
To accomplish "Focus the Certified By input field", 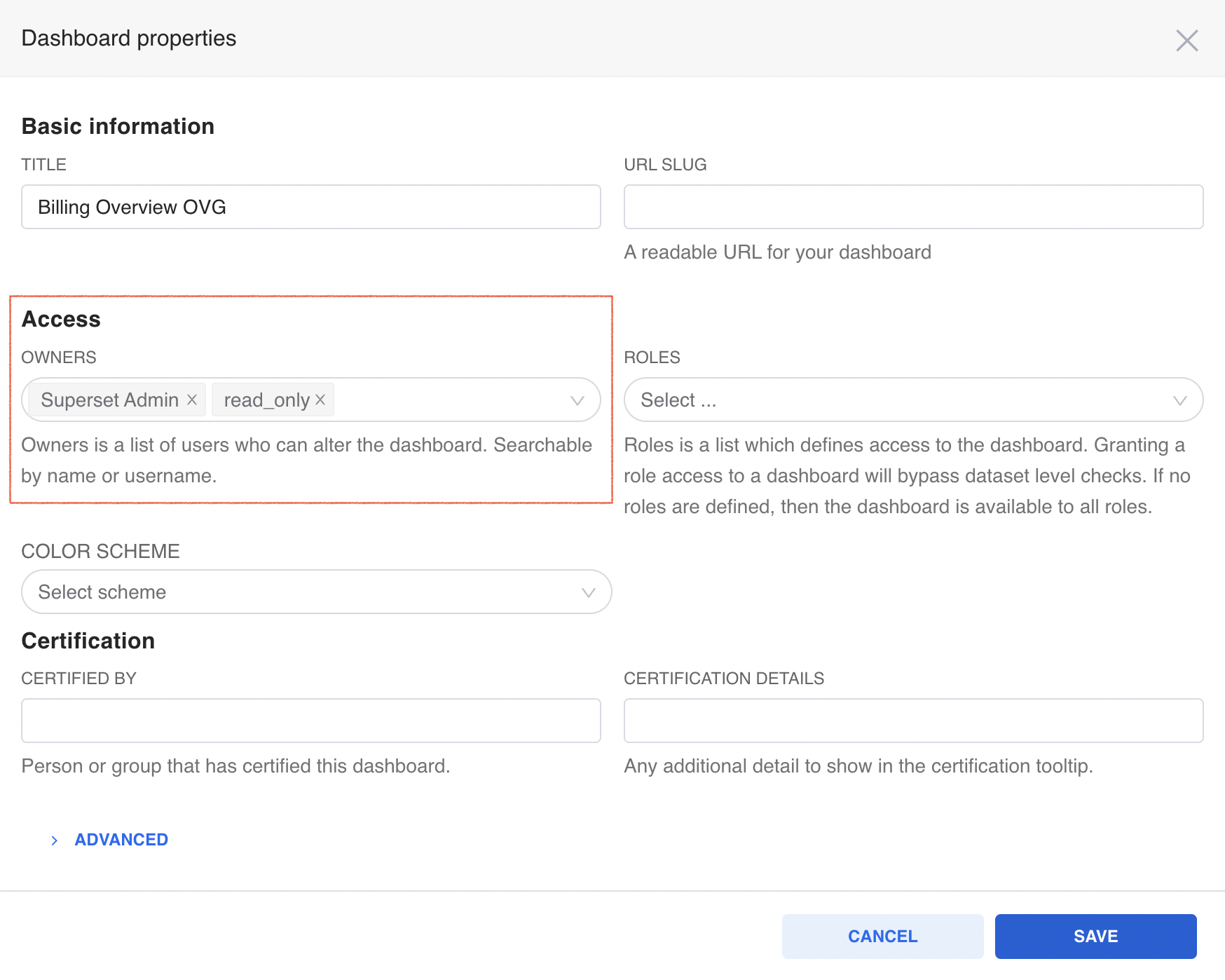I will click(310, 720).
